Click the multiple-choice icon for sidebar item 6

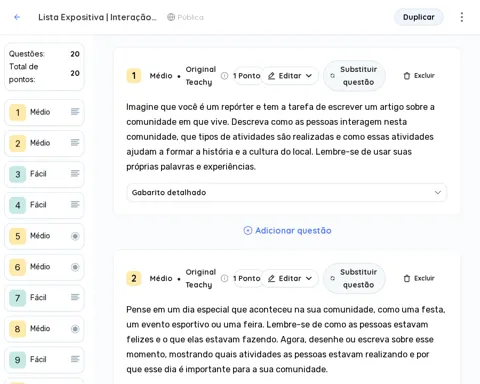point(75,267)
